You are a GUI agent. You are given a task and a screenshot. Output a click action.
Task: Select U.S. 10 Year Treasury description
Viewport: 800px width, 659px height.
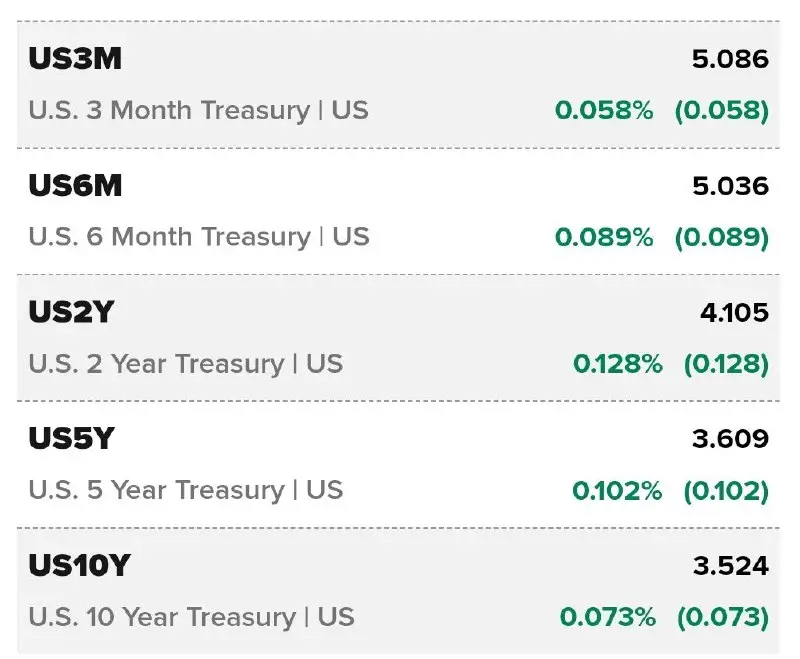coord(191,617)
